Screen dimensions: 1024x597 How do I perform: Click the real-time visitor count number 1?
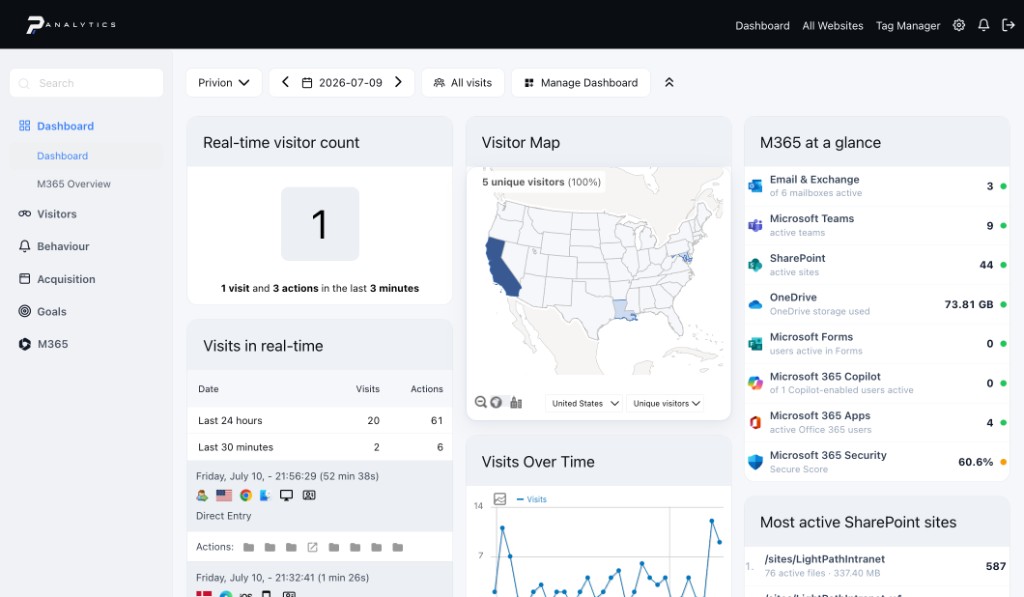319,224
